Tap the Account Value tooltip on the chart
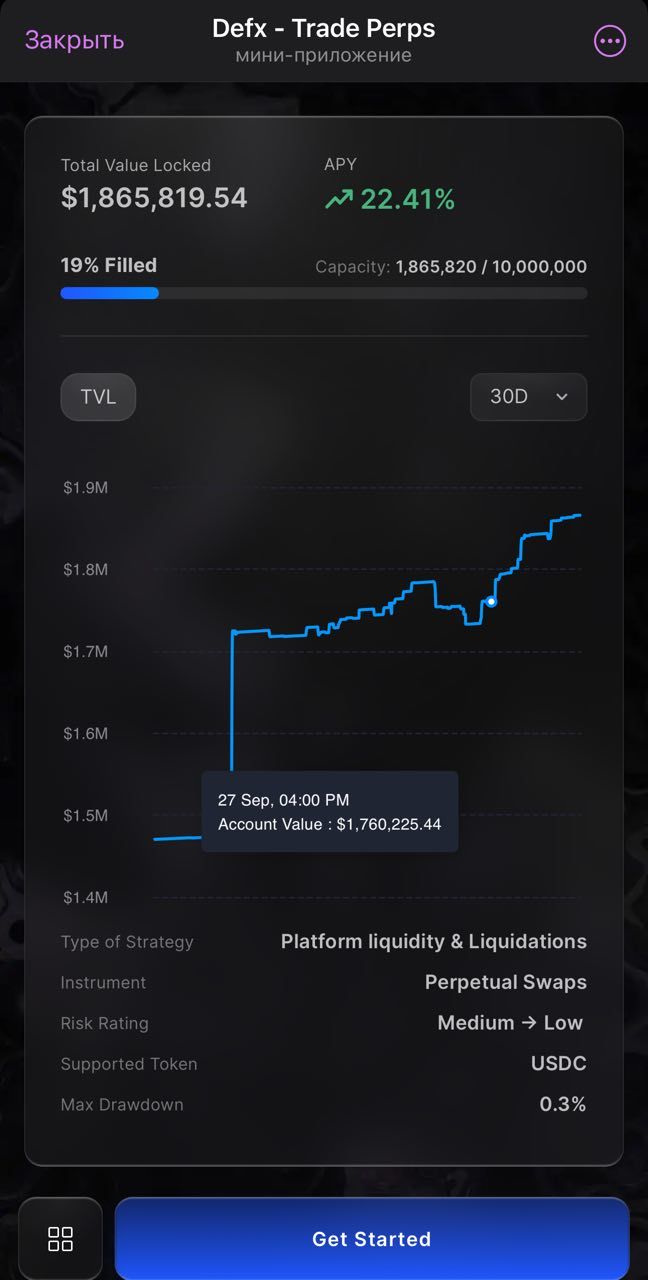 tap(330, 812)
